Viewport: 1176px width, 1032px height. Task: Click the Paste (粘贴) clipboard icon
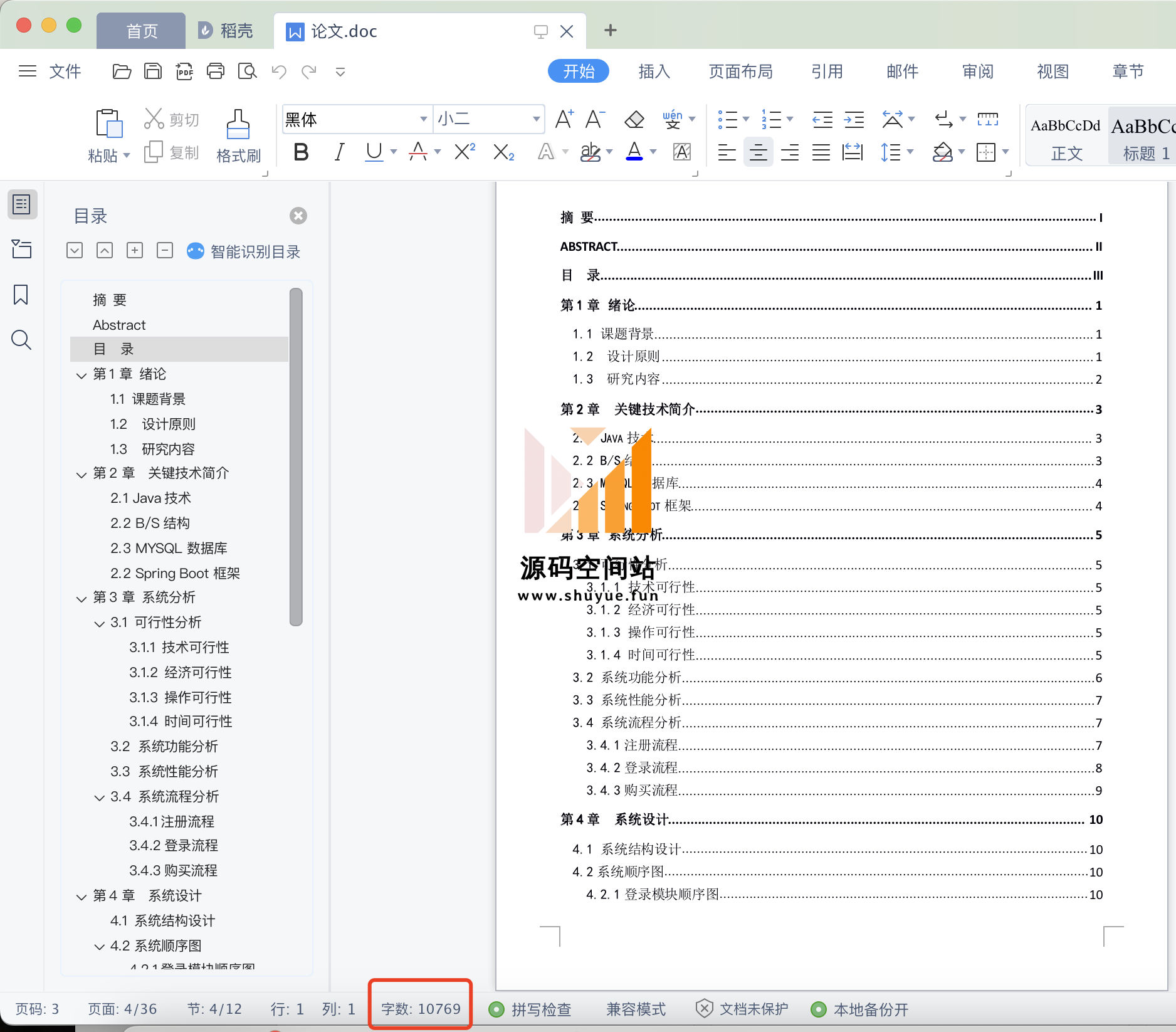coord(108,124)
